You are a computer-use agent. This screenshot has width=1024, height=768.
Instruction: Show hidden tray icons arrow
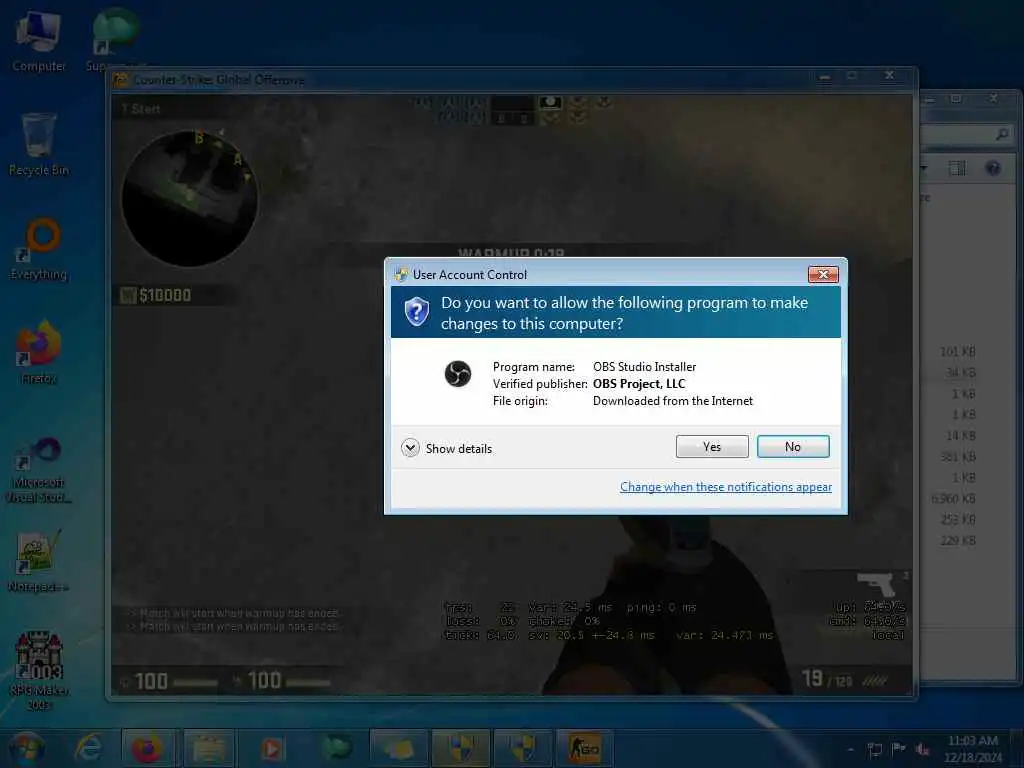[x=850, y=749]
